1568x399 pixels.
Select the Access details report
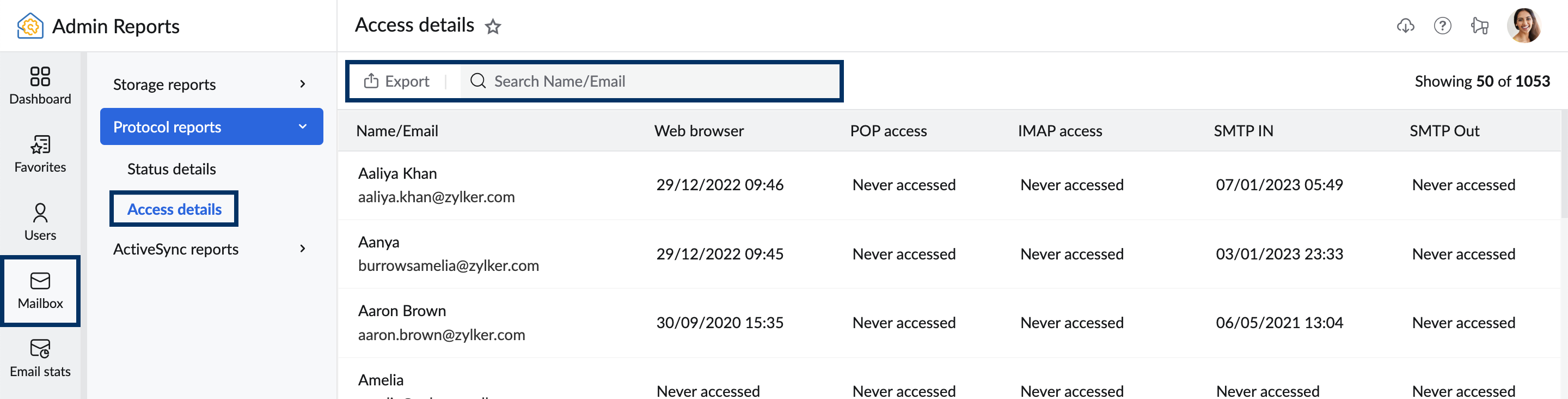click(x=174, y=209)
